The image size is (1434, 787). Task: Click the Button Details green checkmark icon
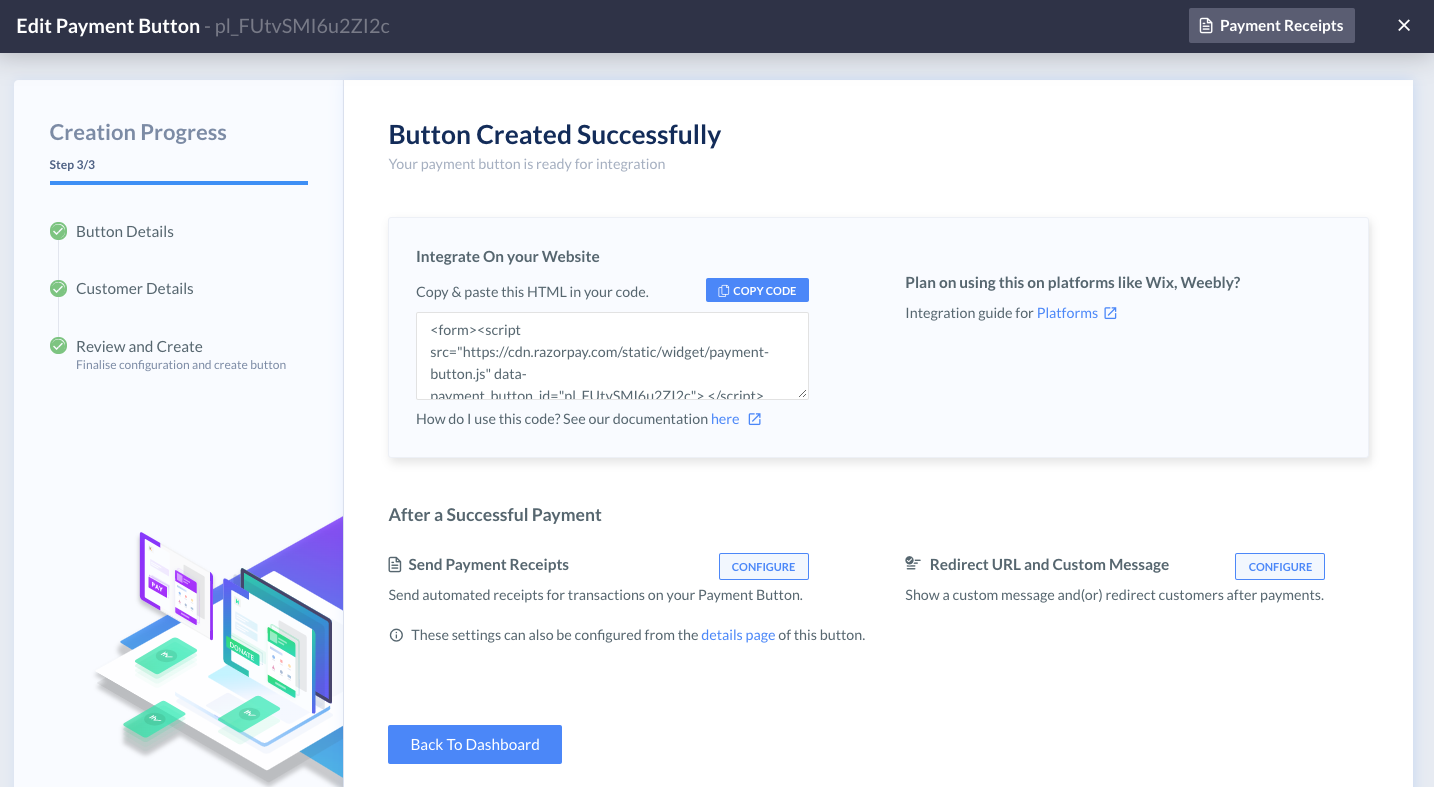click(x=59, y=231)
